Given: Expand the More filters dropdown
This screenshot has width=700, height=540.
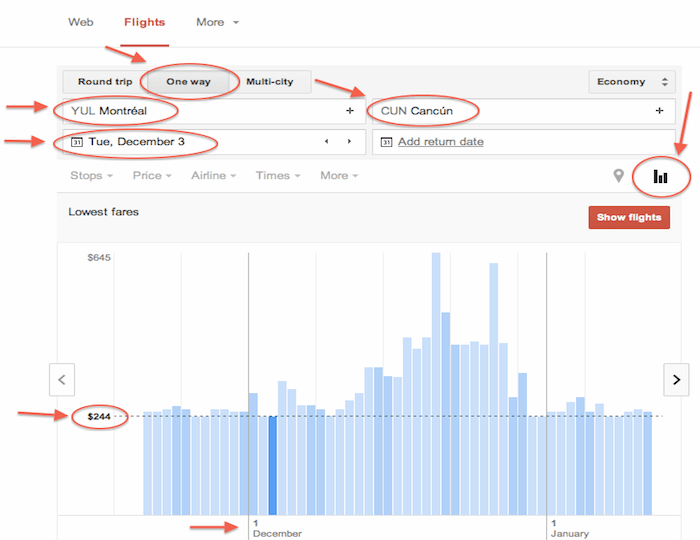Looking at the screenshot, I should (x=339, y=175).
